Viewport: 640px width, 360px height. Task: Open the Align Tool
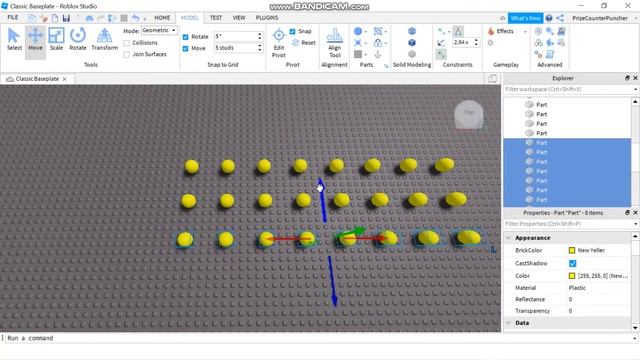(x=335, y=43)
